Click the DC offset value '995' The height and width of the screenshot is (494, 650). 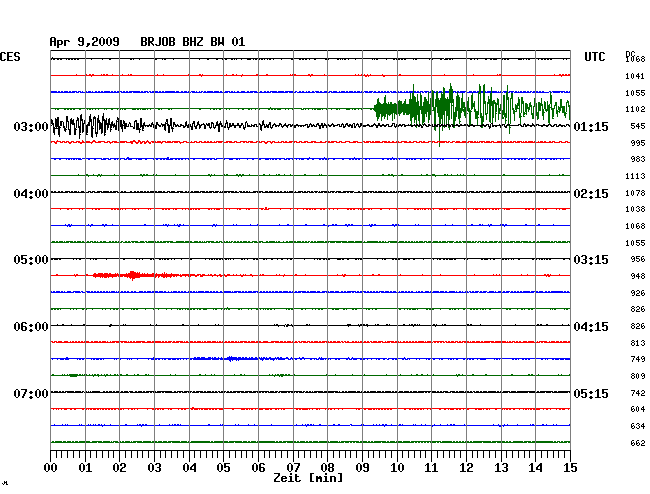tap(638, 143)
